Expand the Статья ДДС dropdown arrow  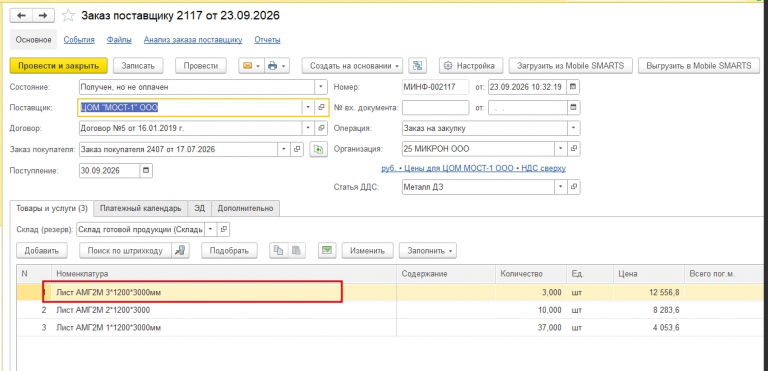(x=561, y=187)
